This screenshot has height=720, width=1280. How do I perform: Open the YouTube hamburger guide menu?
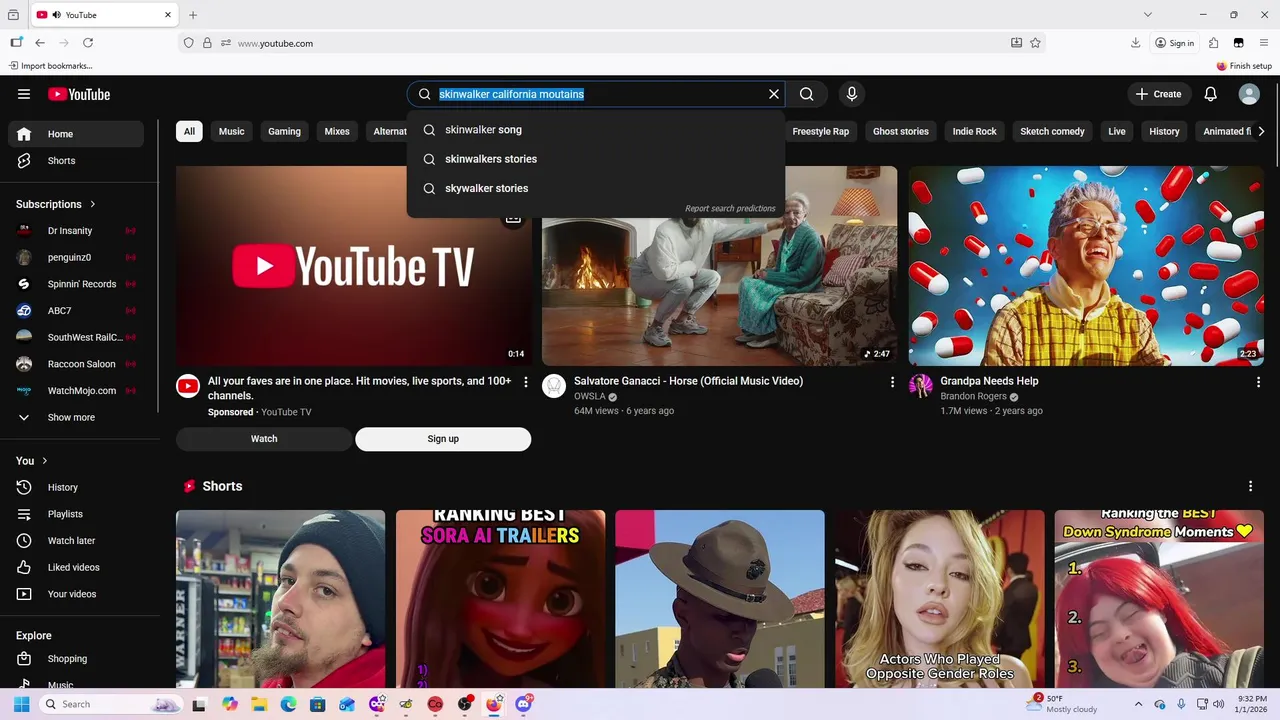pyautogui.click(x=24, y=94)
